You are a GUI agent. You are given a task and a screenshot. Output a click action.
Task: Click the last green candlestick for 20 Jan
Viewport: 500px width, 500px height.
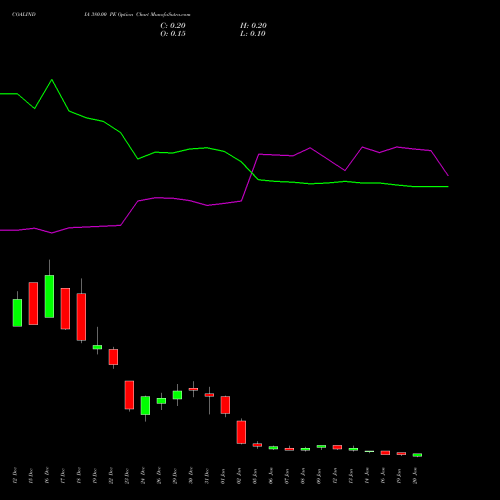(417, 455)
